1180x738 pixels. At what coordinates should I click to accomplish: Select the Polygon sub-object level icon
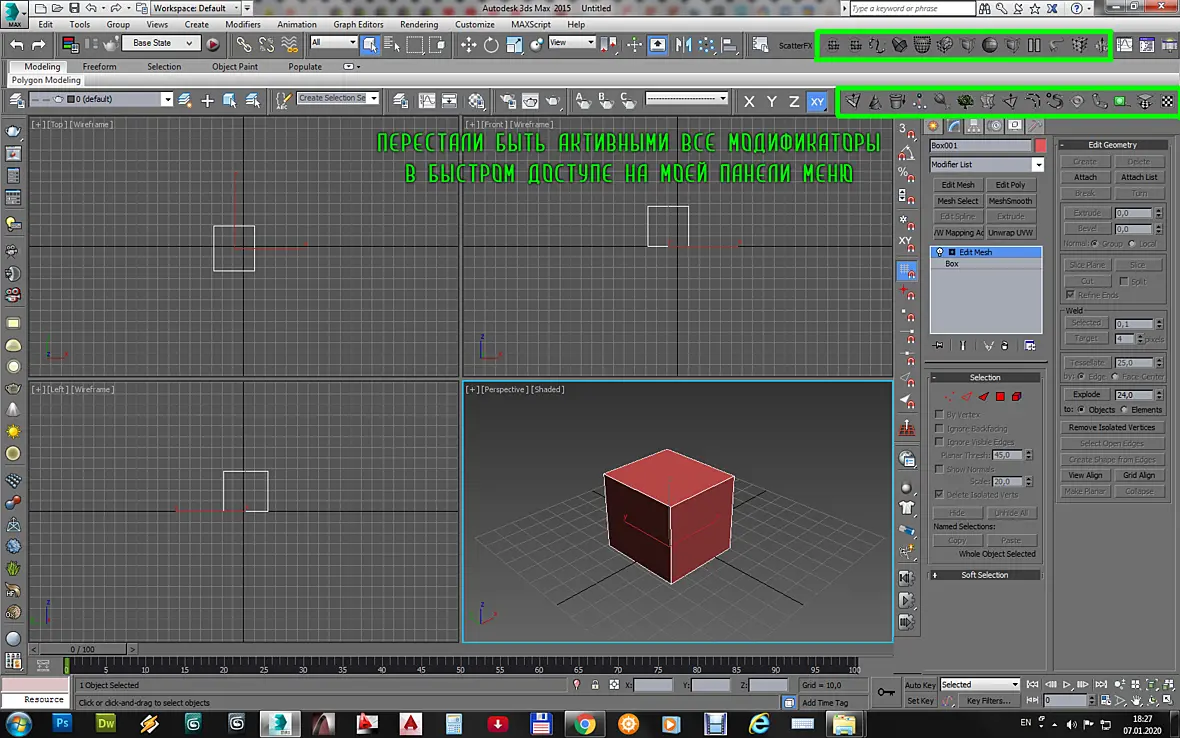tap(1000, 396)
